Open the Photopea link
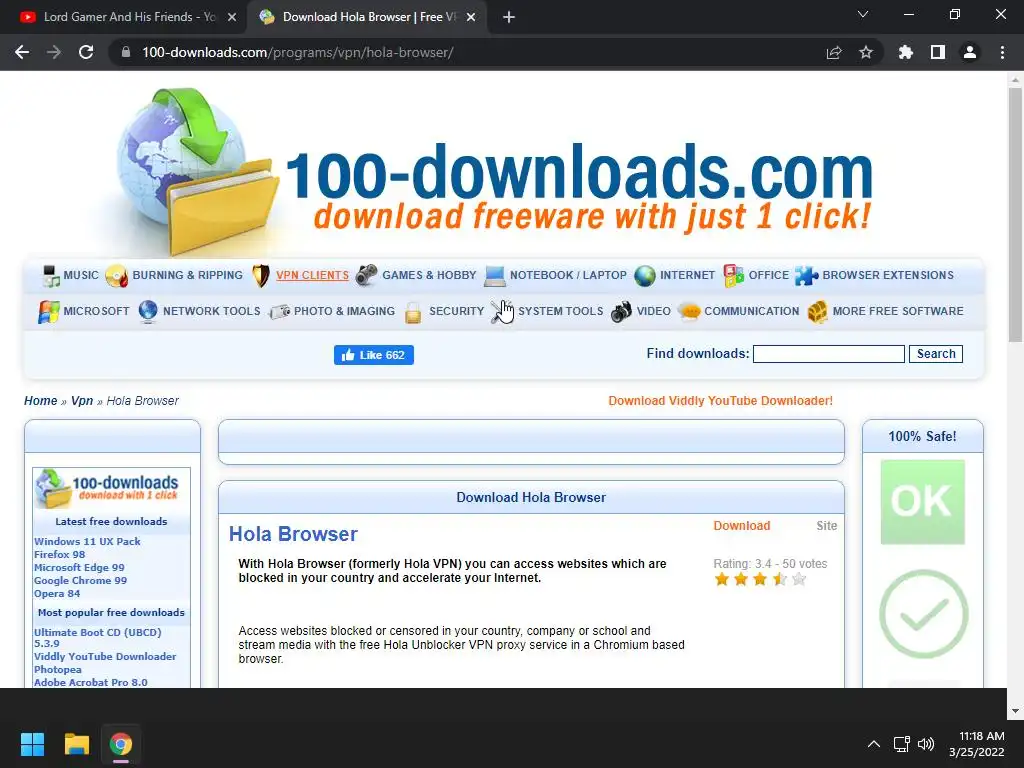The width and height of the screenshot is (1024, 768). click(57, 669)
